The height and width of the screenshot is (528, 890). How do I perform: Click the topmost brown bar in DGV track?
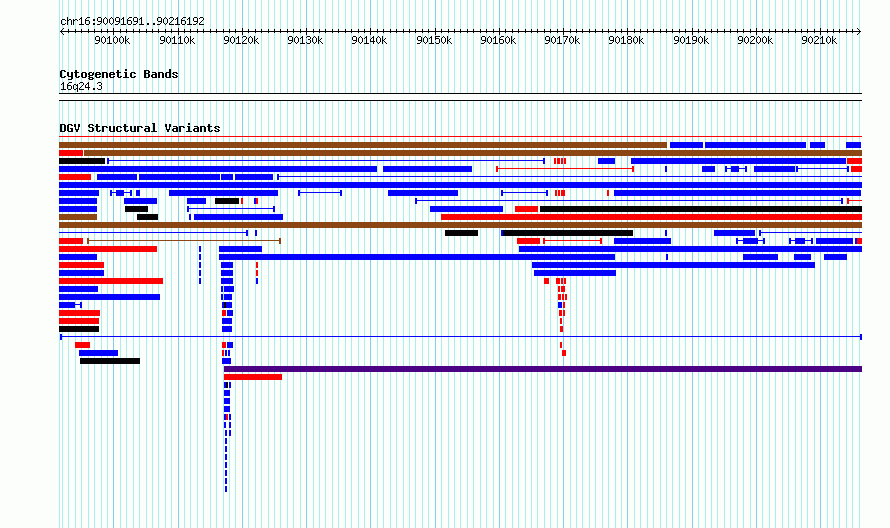tap(363, 145)
